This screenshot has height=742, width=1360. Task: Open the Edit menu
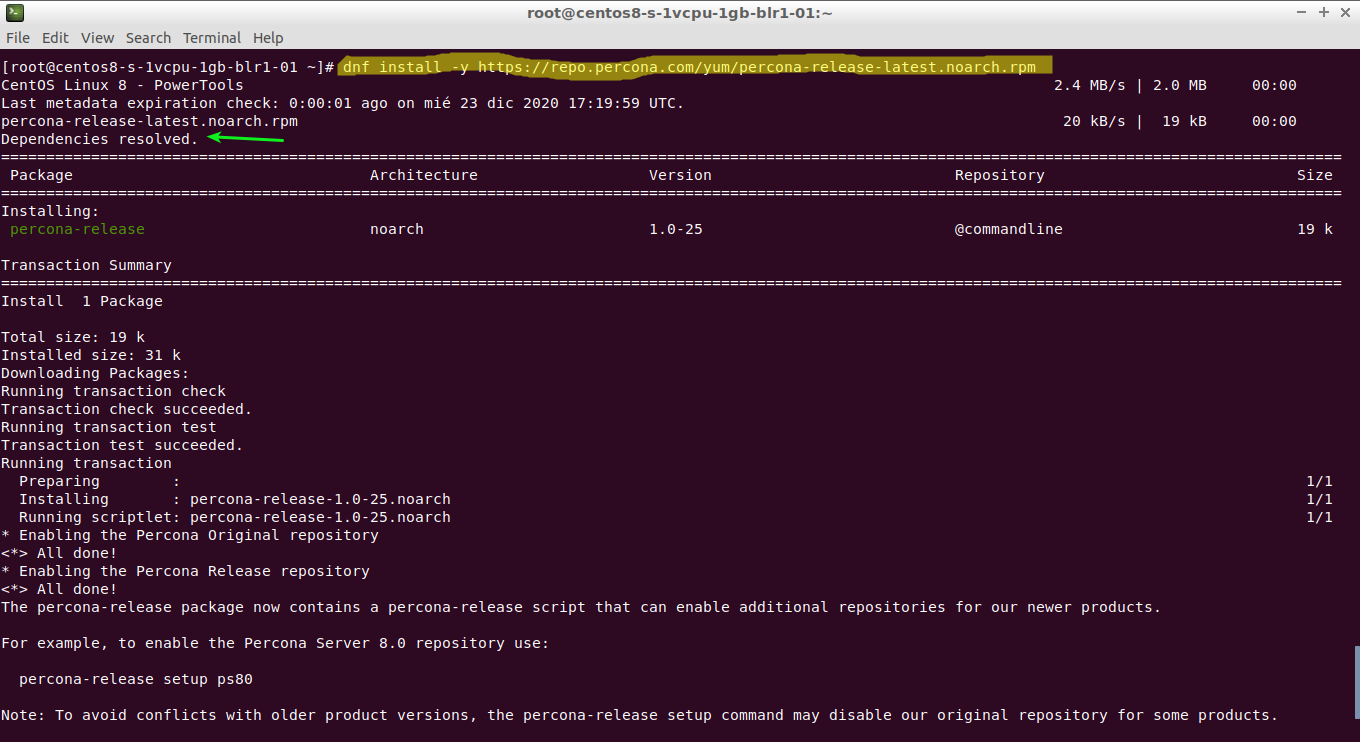(x=55, y=38)
